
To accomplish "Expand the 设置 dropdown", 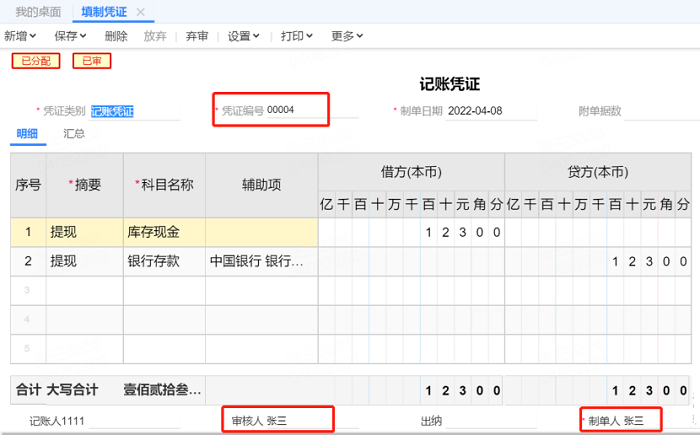I will 243,36.
